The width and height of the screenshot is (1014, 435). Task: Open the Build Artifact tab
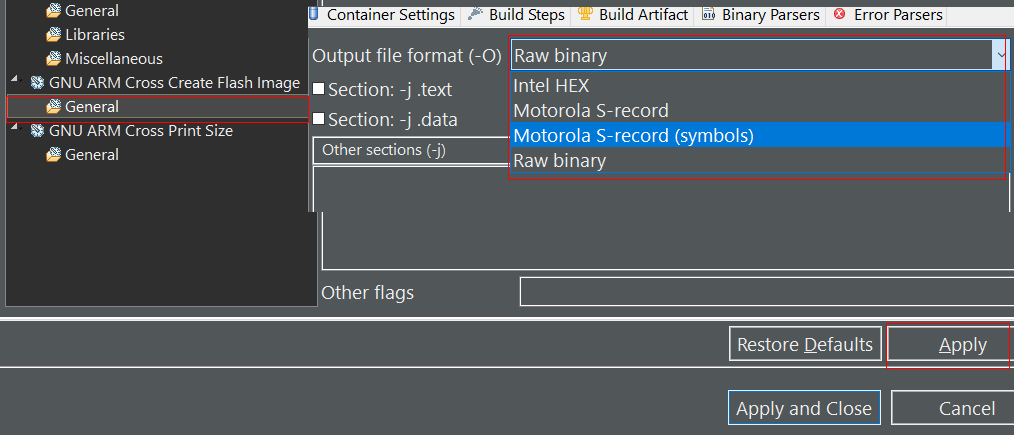click(635, 14)
